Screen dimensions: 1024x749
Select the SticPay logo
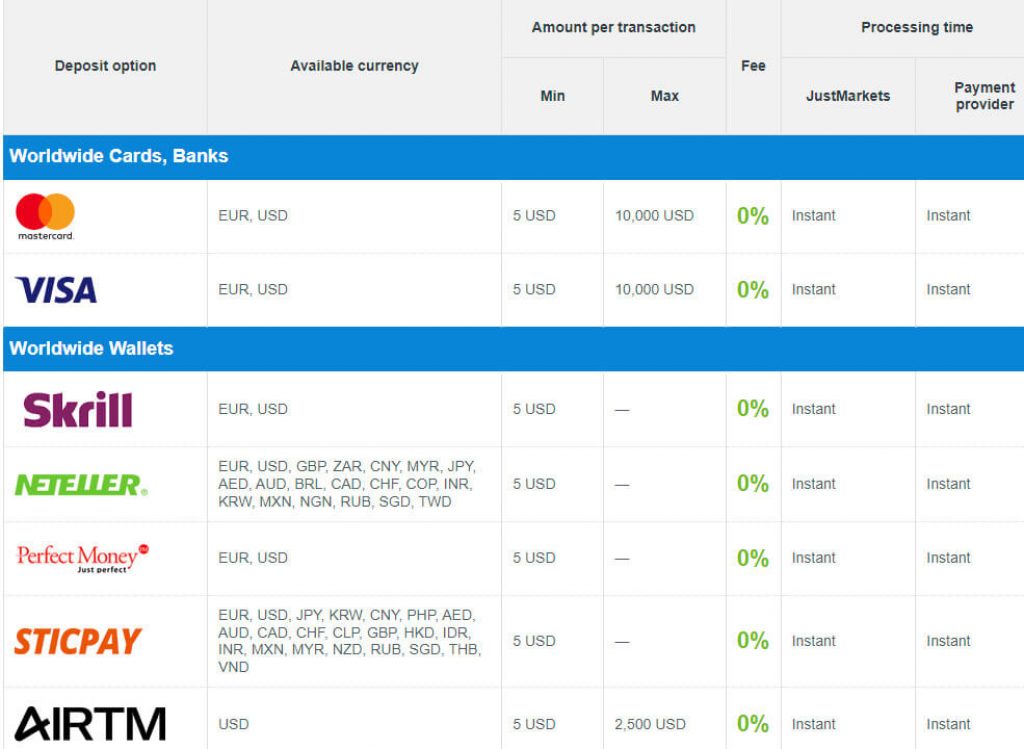[78, 641]
